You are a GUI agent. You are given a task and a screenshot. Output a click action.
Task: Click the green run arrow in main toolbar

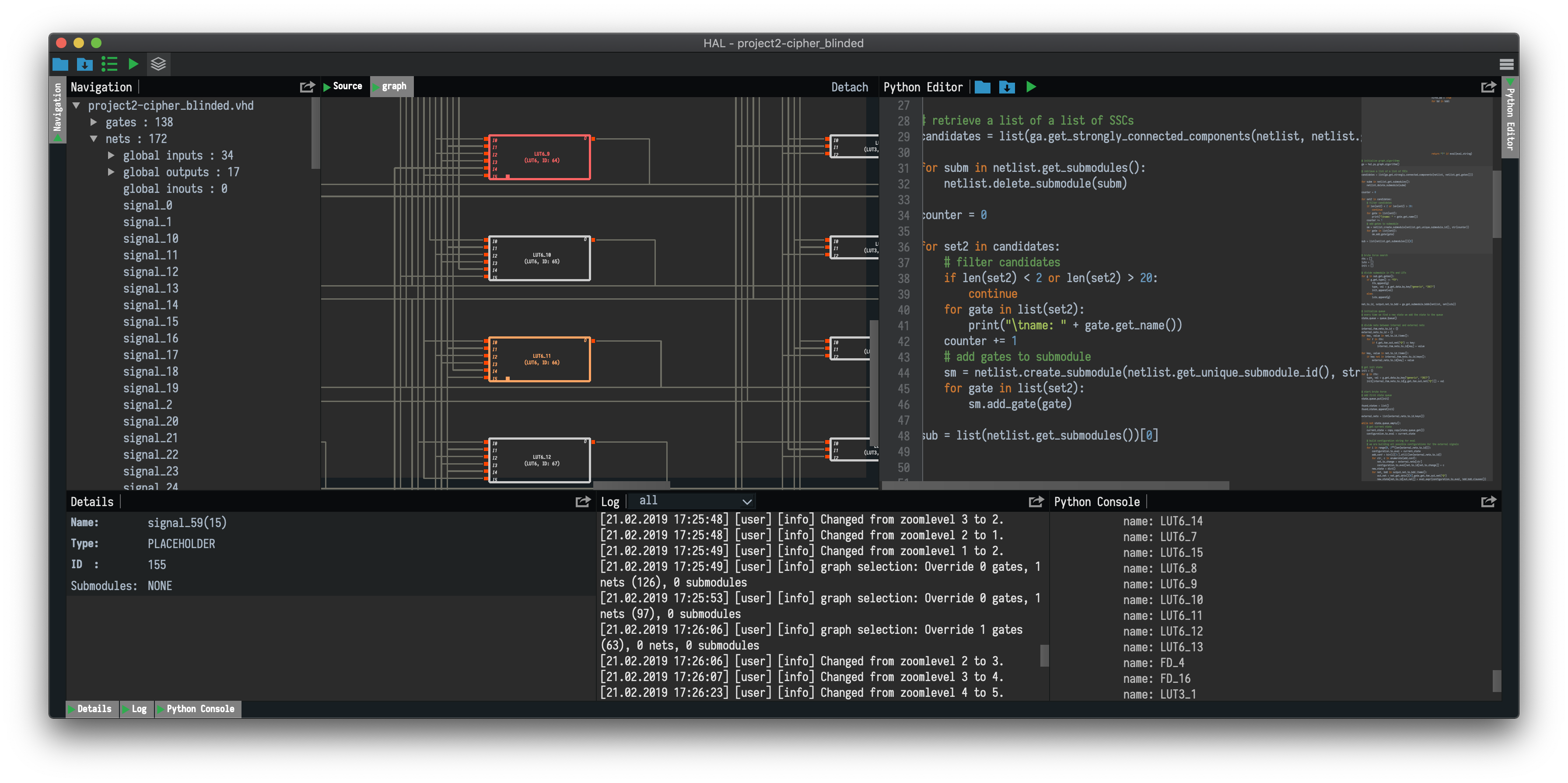pos(133,64)
